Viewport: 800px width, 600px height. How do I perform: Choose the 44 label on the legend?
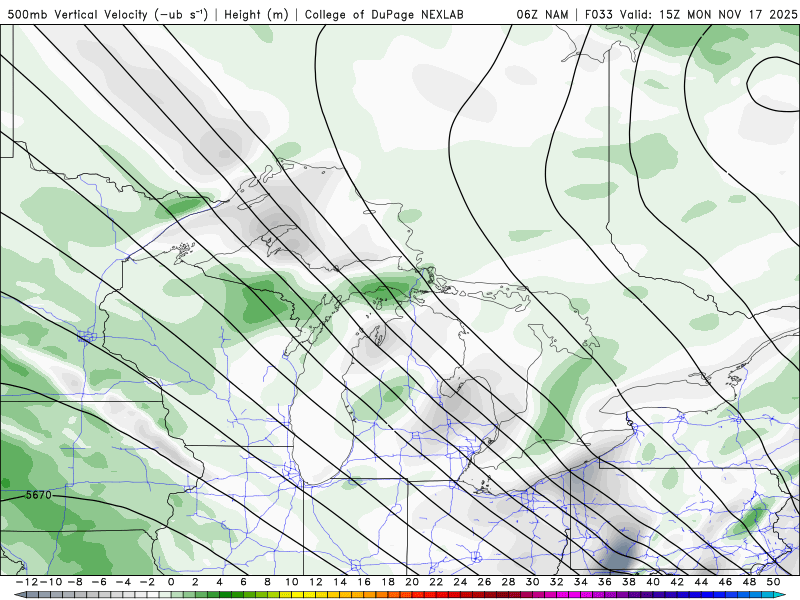point(702,582)
